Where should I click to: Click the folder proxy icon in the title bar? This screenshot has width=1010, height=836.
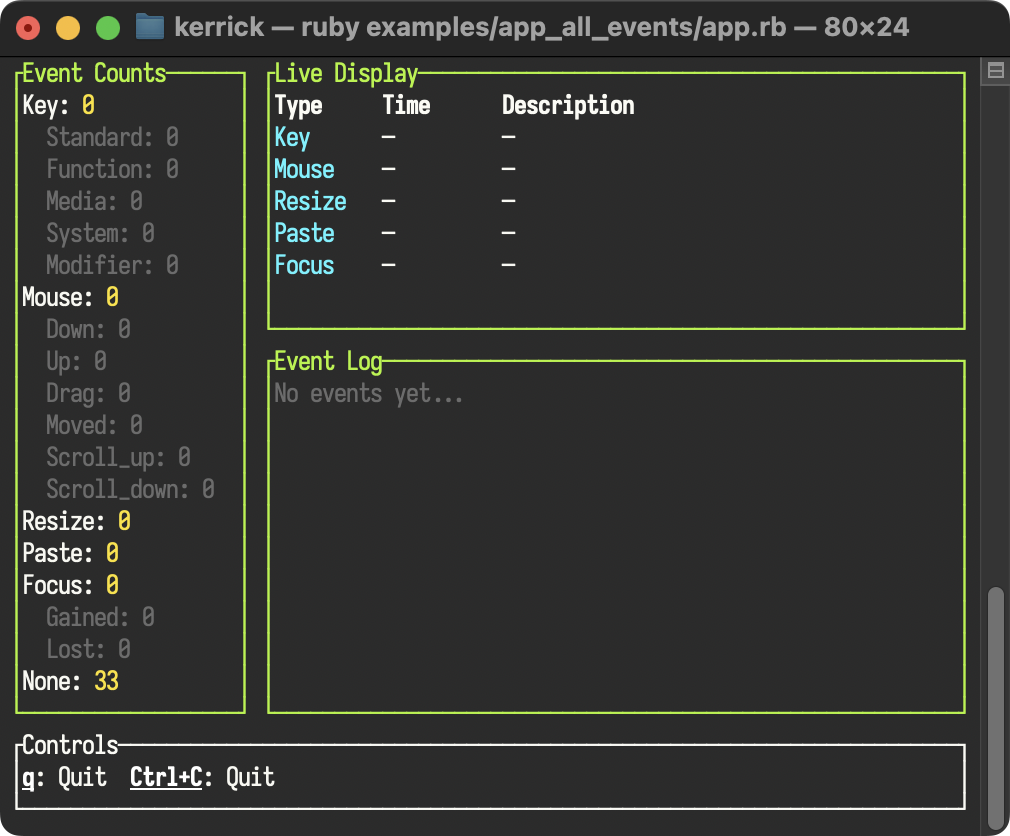149,27
